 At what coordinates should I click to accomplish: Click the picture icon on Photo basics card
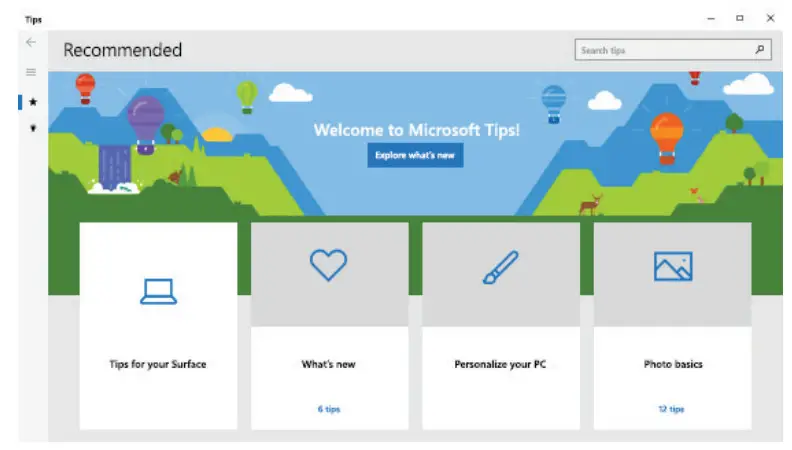pyautogui.click(x=673, y=266)
